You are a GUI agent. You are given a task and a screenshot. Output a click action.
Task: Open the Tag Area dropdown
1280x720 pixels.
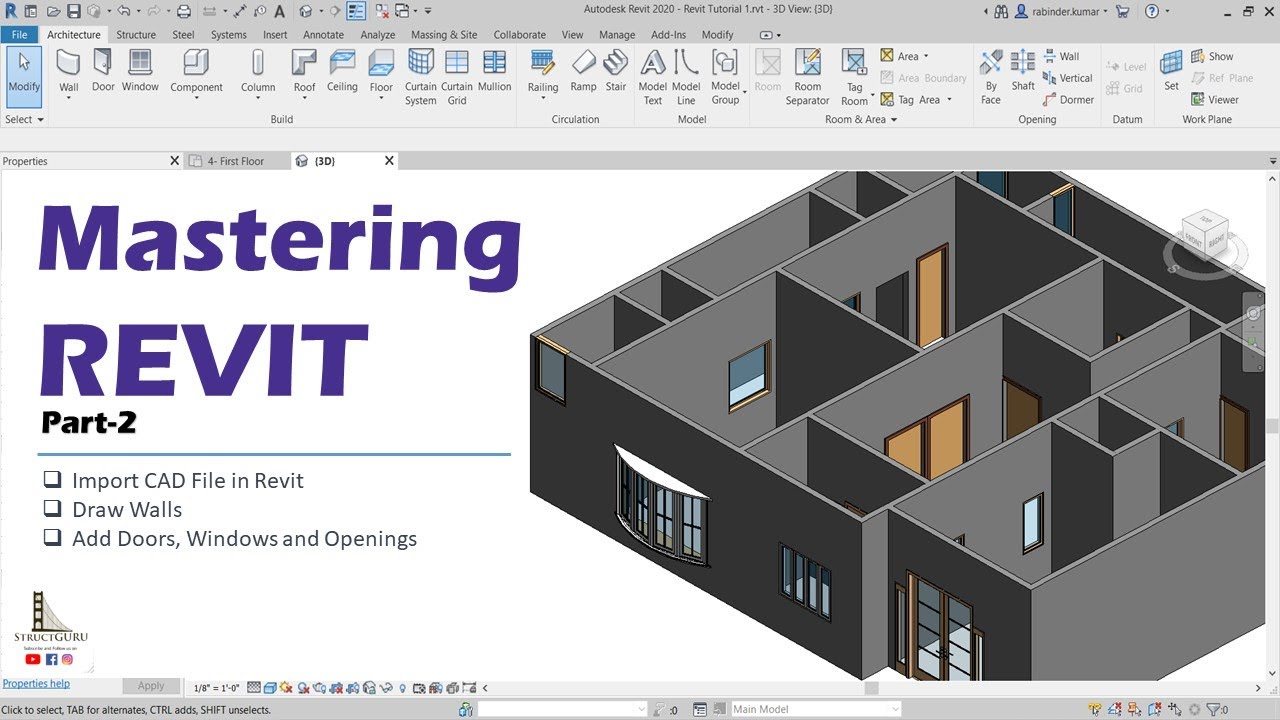tap(948, 100)
